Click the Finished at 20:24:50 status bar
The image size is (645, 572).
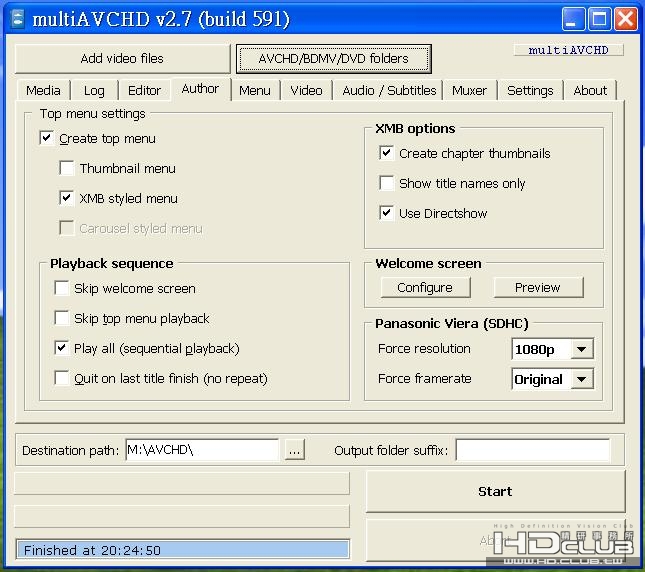[x=183, y=550]
